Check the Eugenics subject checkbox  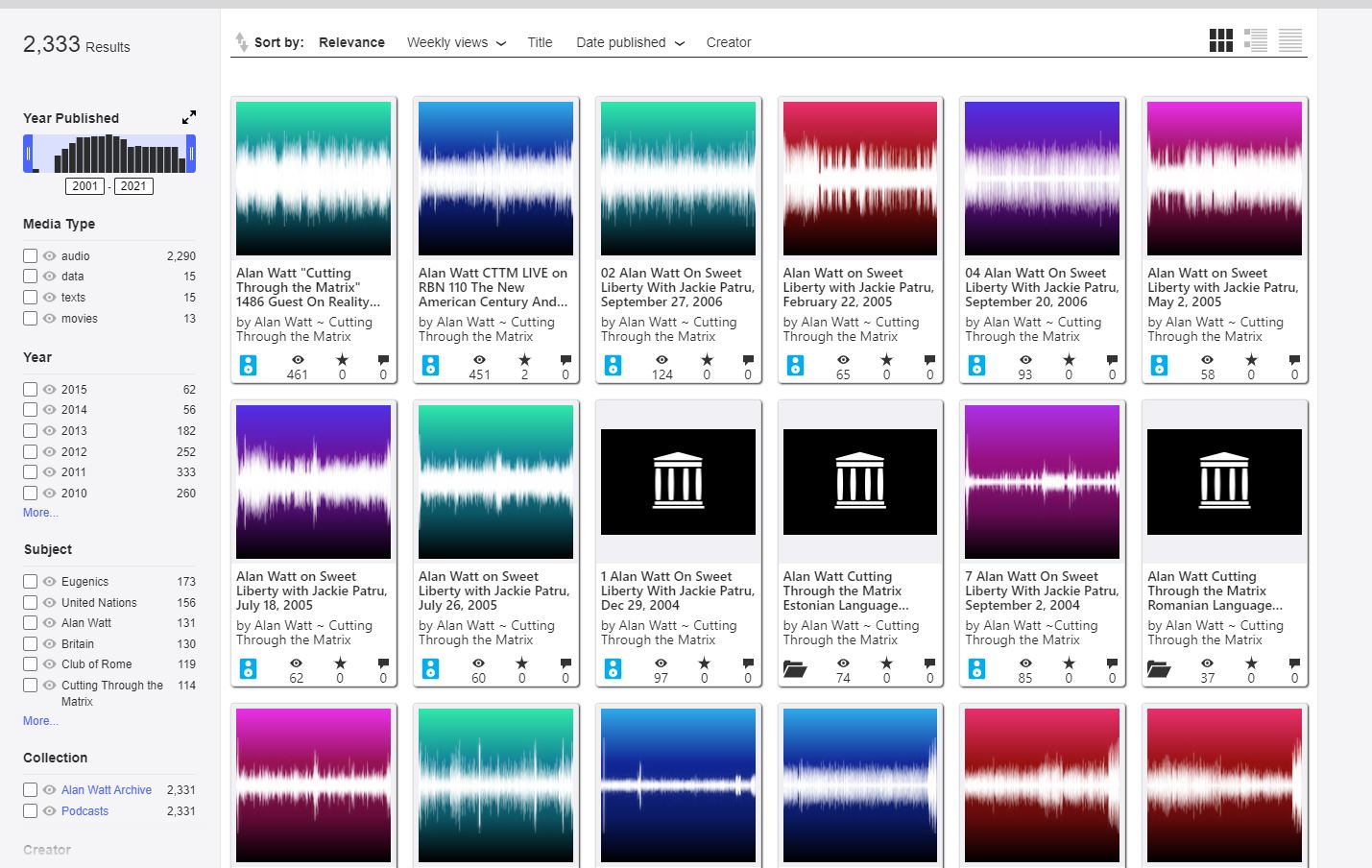tap(31, 582)
